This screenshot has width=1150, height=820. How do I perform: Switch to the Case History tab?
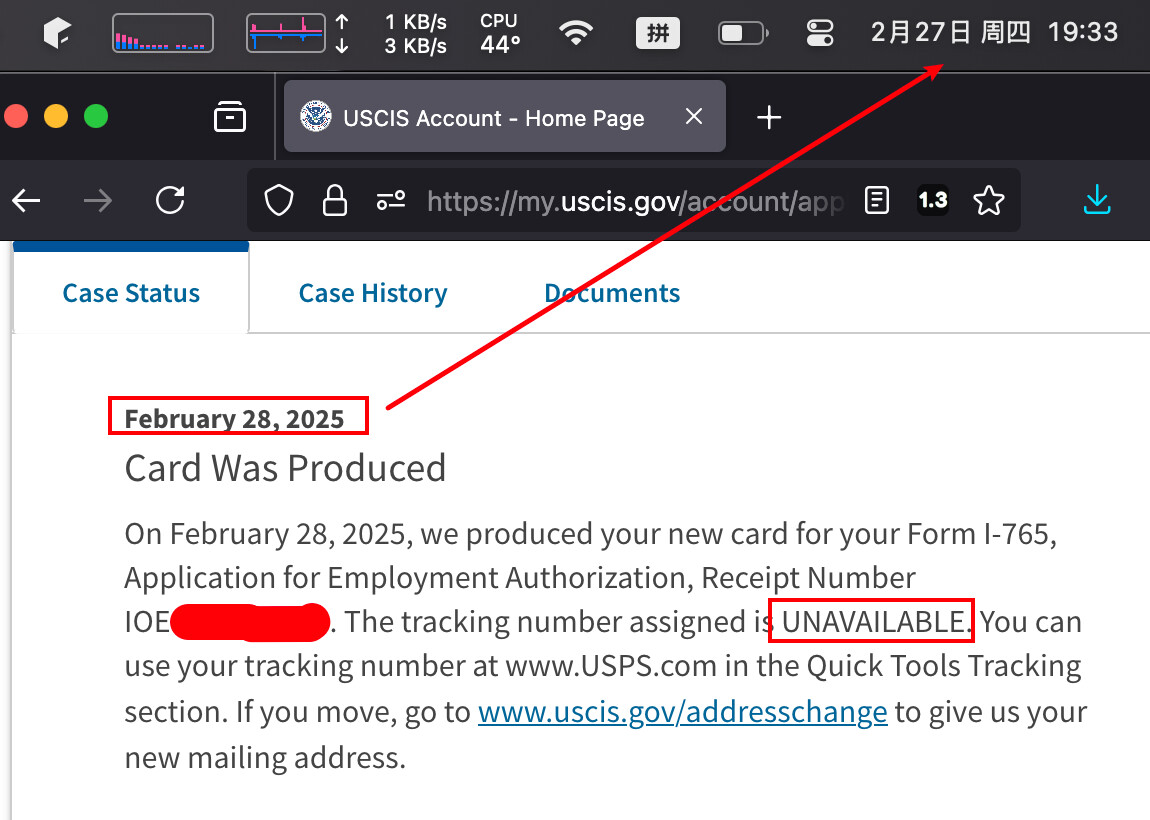pos(372,293)
